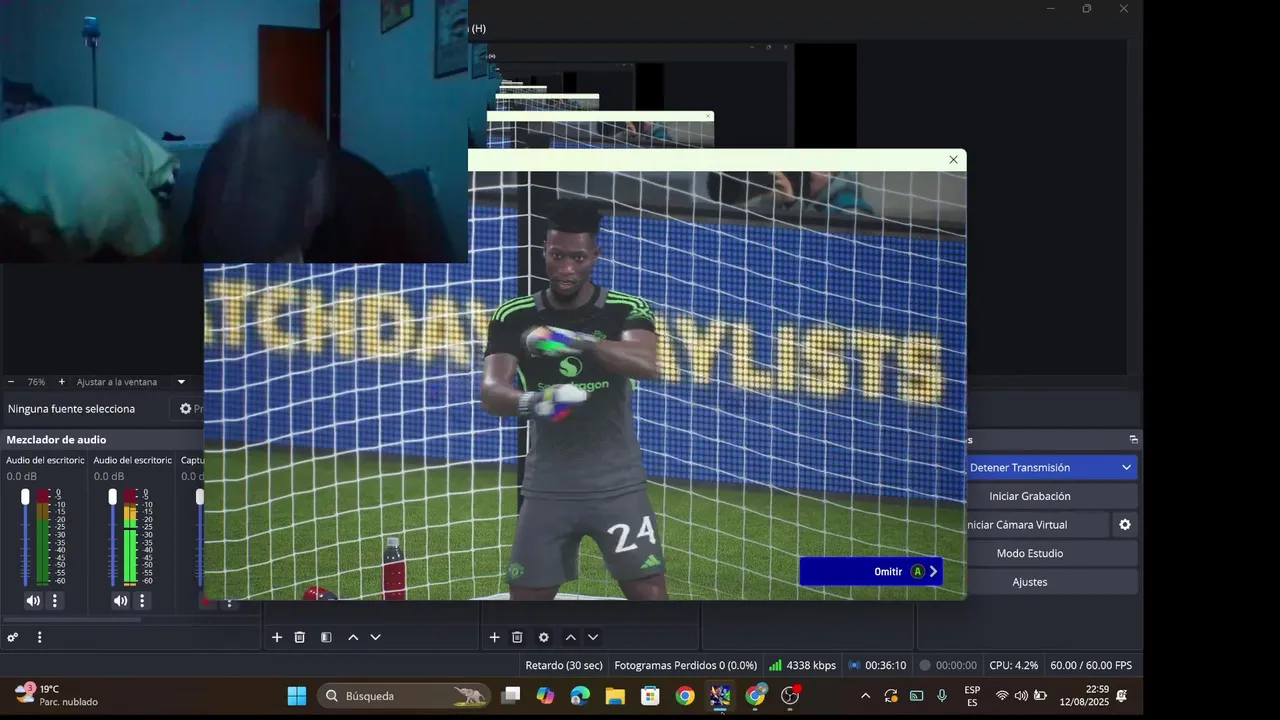The image size is (1280, 720).
Task: Zoom in the preview with the plus button
Action: (x=61, y=382)
